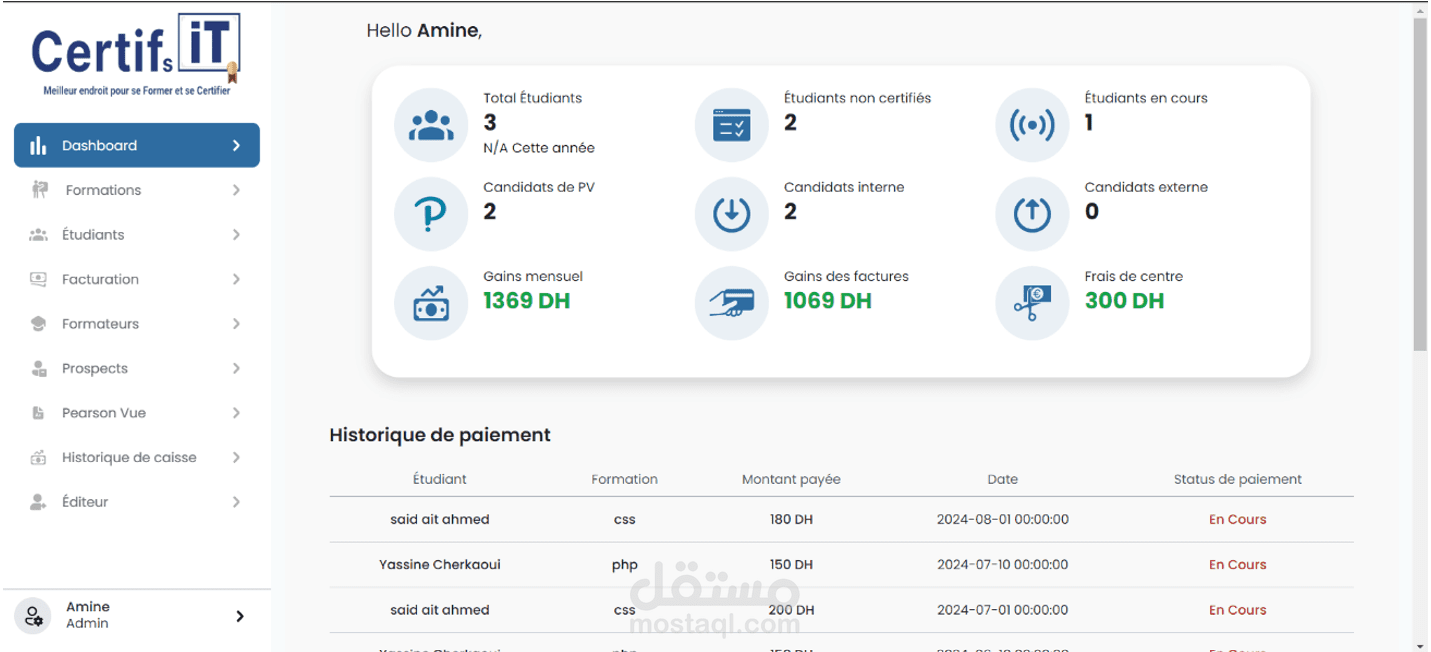Click the Candidats interne download-arrow icon
The height and width of the screenshot is (652, 1431).
pos(732,214)
